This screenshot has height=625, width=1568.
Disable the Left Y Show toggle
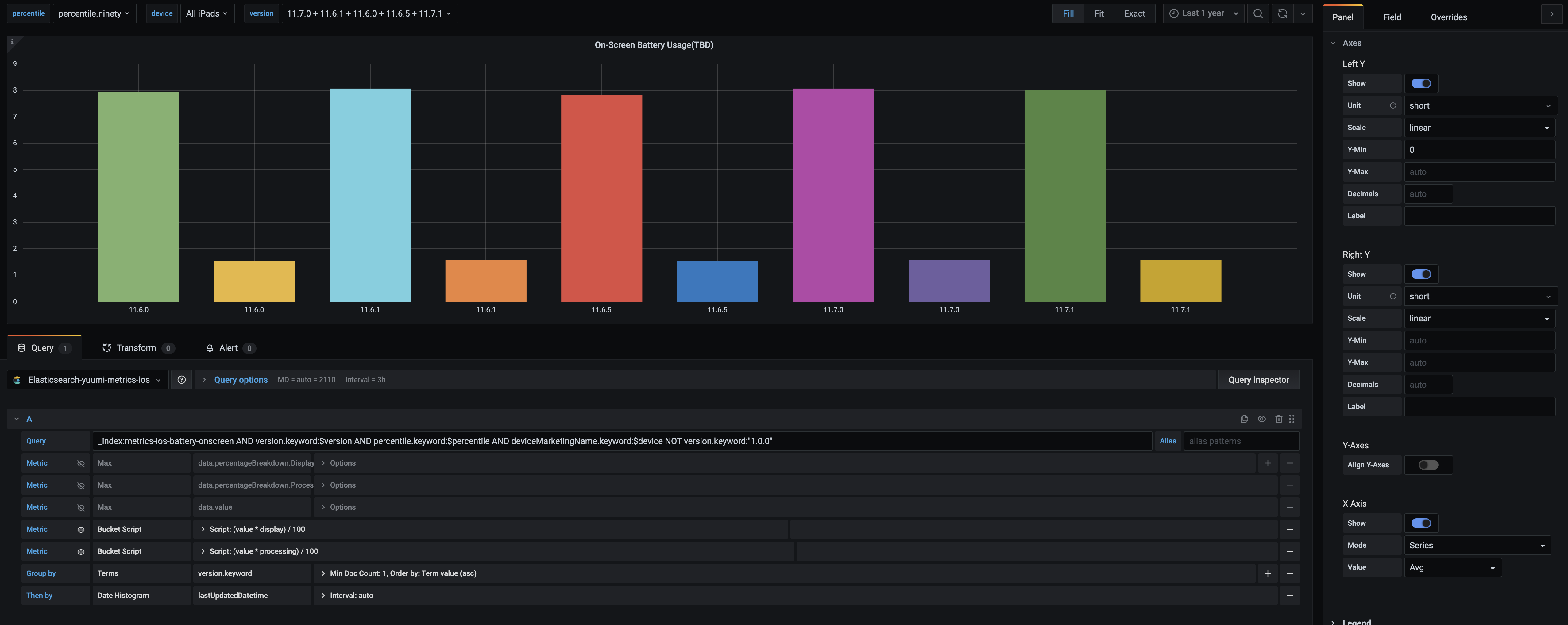[1421, 83]
